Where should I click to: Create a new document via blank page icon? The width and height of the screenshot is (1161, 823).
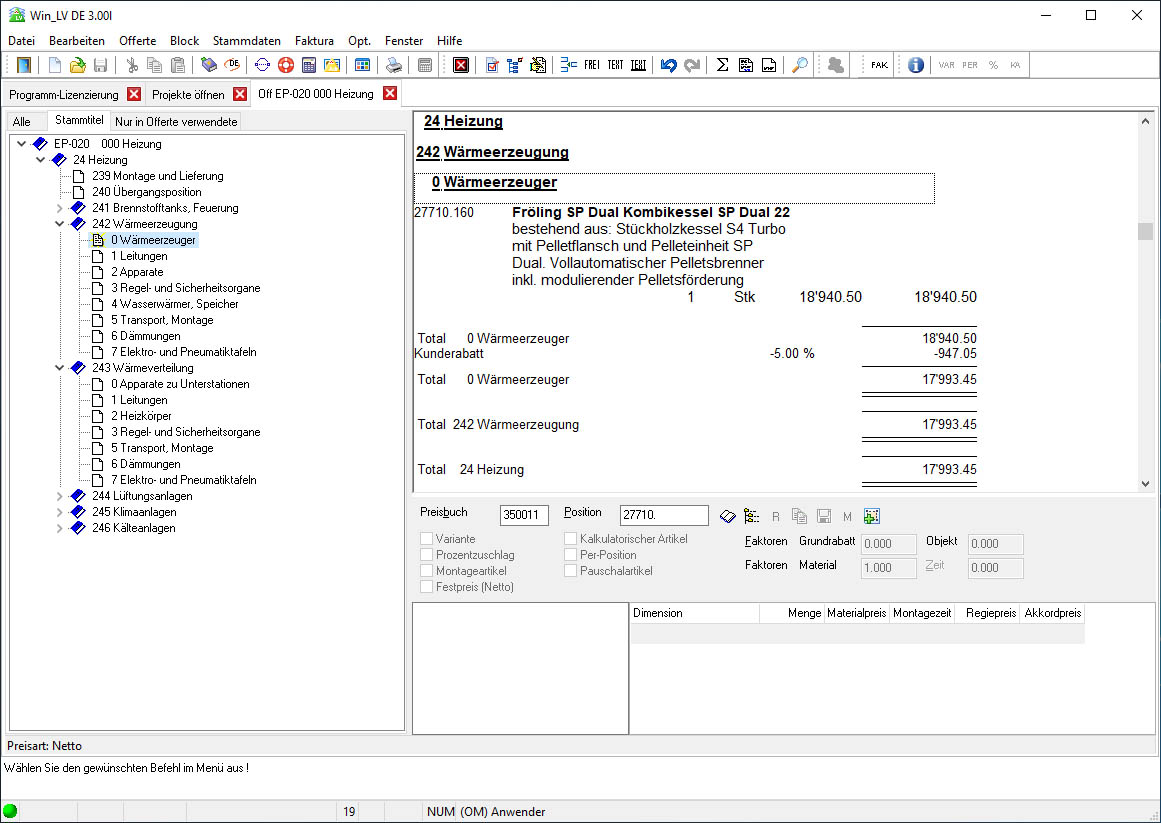click(x=55, y=65)
